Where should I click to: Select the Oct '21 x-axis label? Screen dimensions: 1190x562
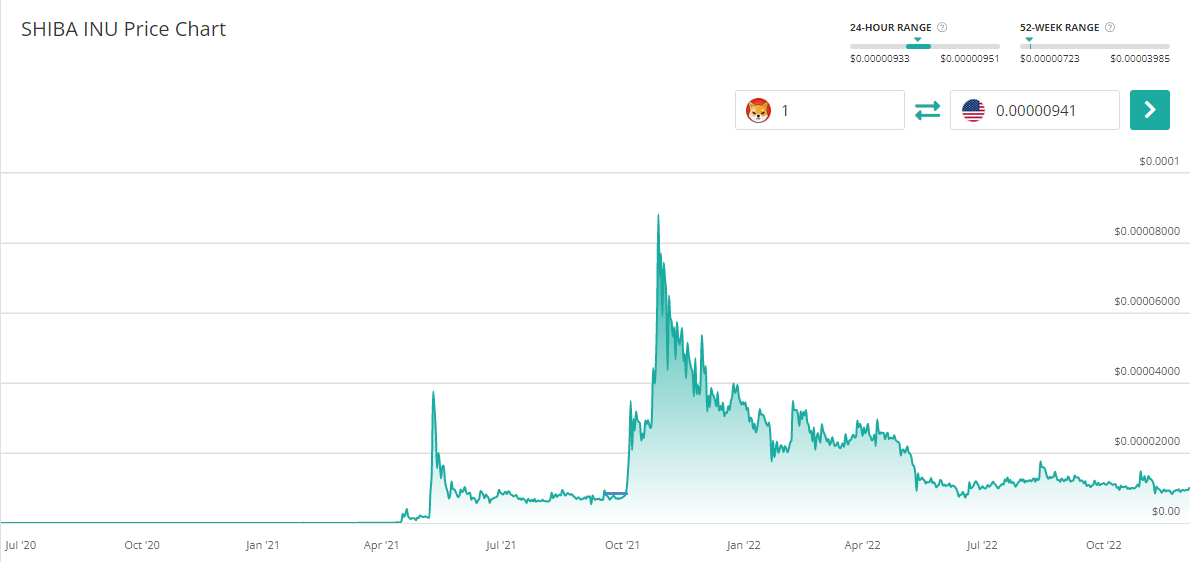point(622,545)
